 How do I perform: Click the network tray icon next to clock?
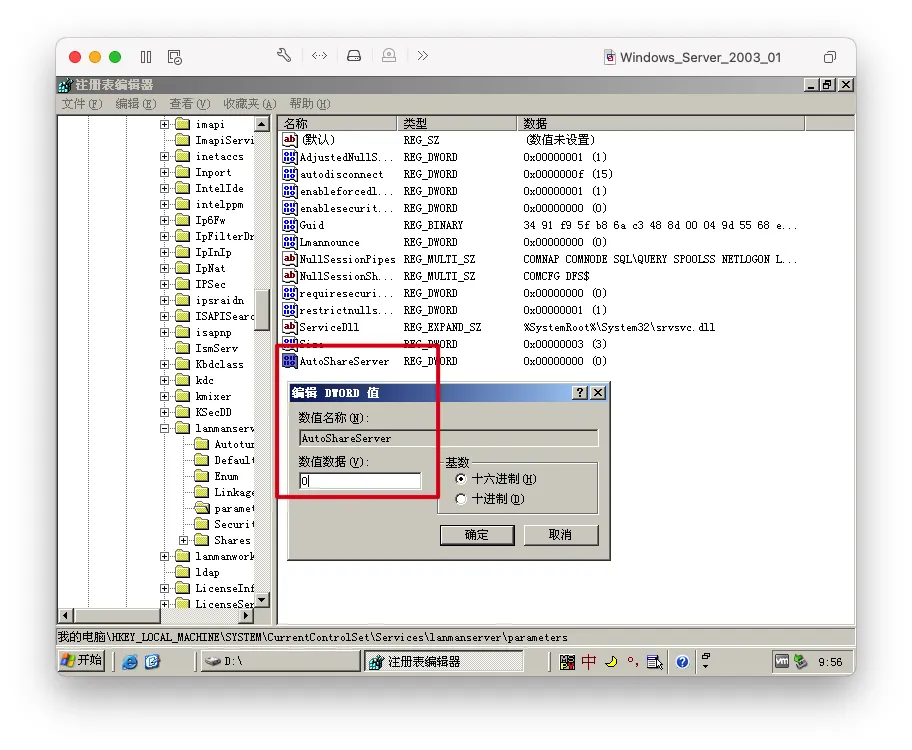pos(801,662)
